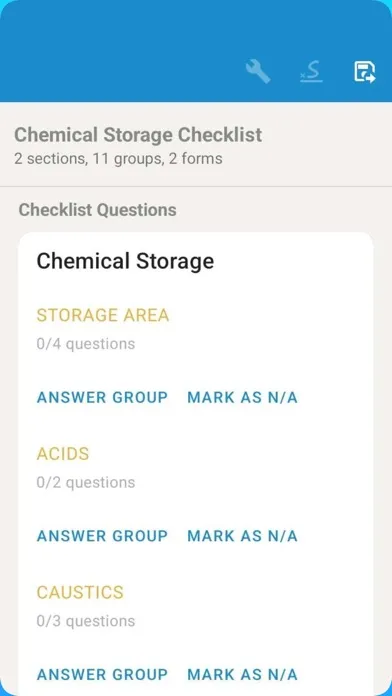Tap the 0/2 questions counter
This screenshot has height=696, width=392.
86,482
